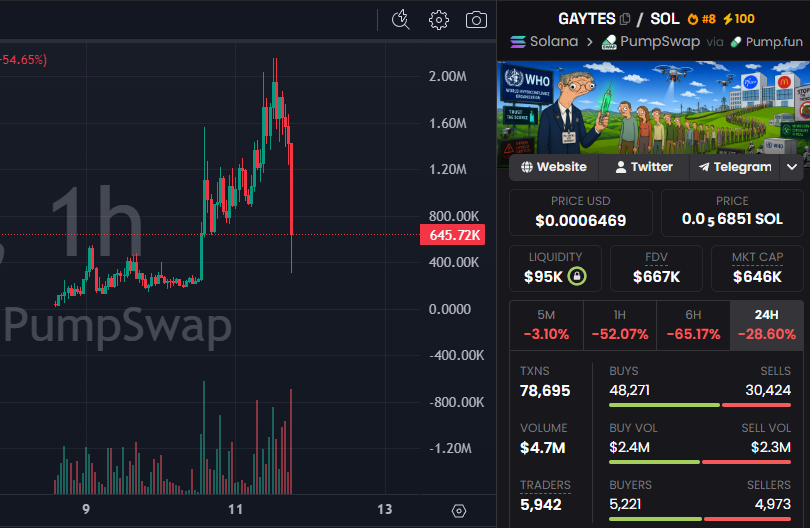This screenshot has height=528, width=810.
Task: Click the PRICE USD $0.0006469 box
Action: click(581, 212)
